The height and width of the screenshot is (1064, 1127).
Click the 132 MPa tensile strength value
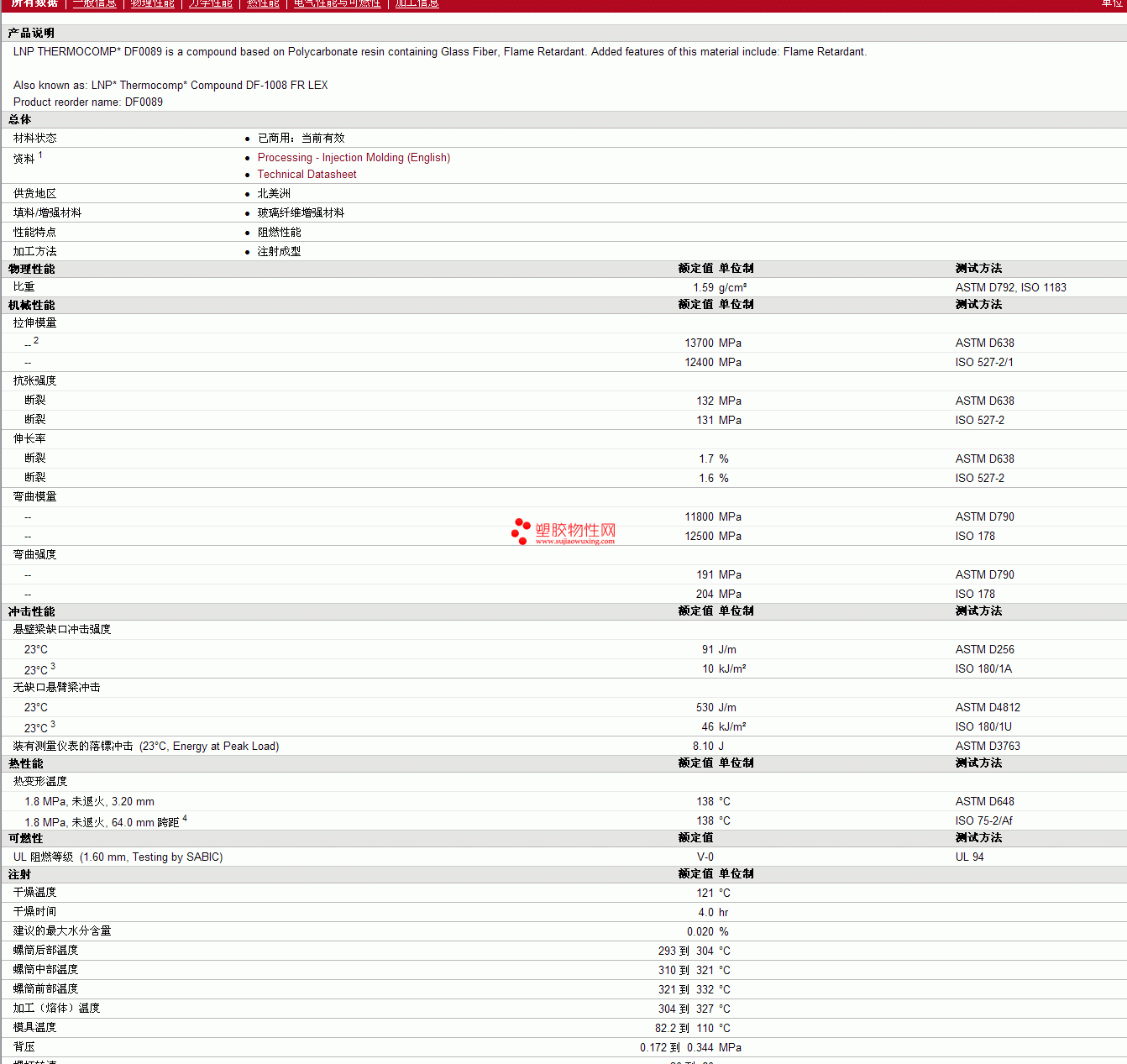pos(719,401)
